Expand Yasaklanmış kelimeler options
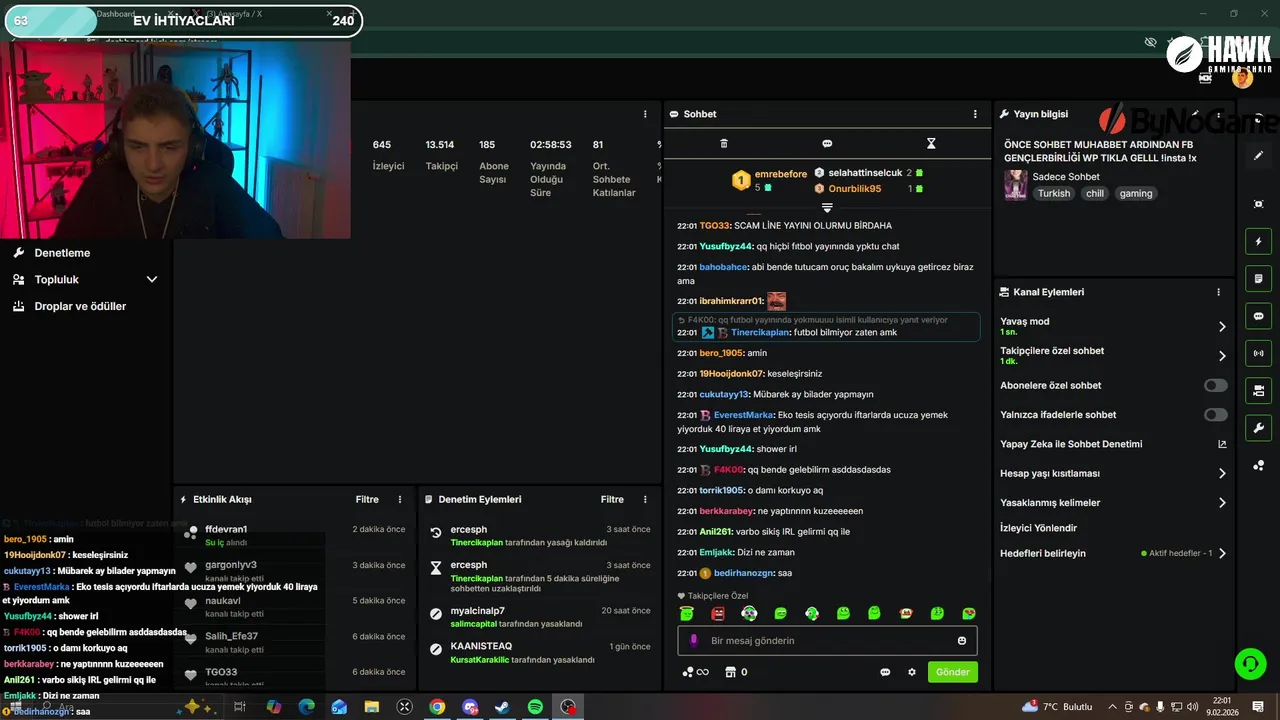Viewport: 1280px width, 720px height. 1222,503
